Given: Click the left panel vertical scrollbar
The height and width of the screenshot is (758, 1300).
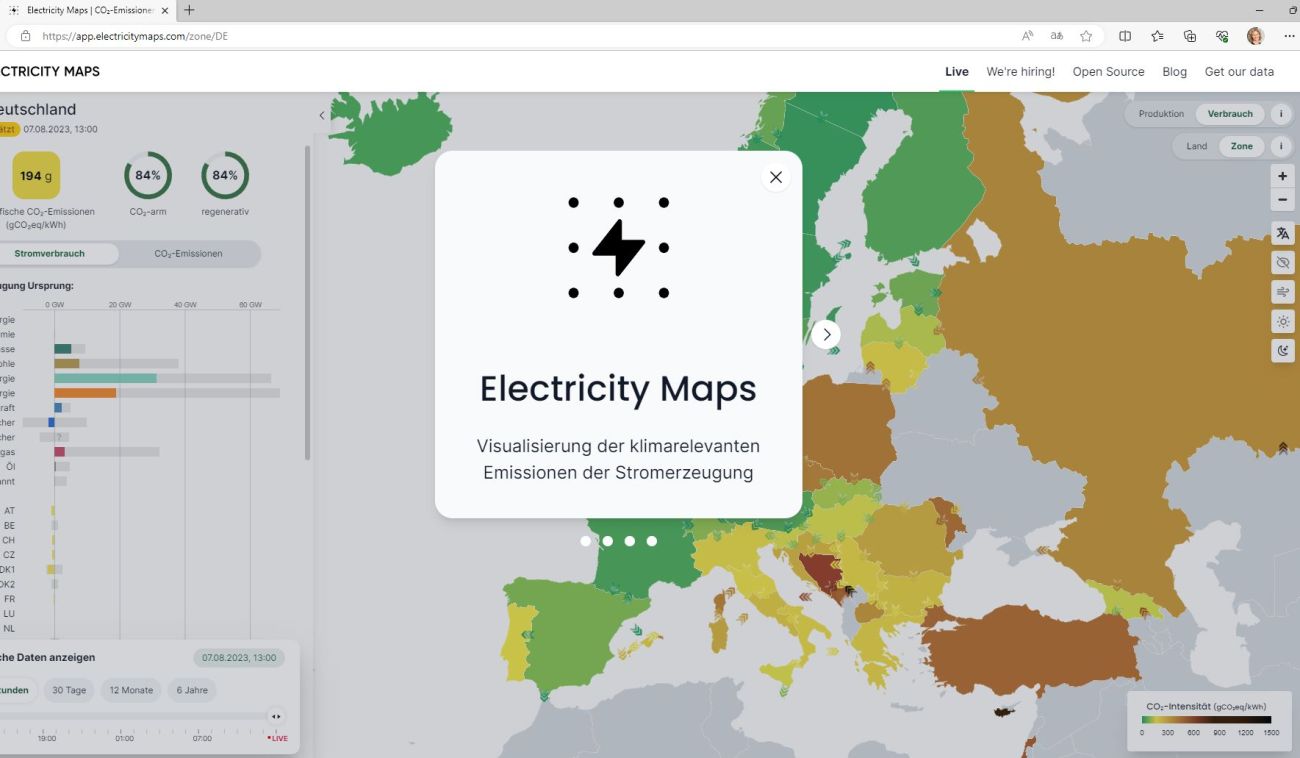Looking at the screenshot, I should click(x=307, y=302).
